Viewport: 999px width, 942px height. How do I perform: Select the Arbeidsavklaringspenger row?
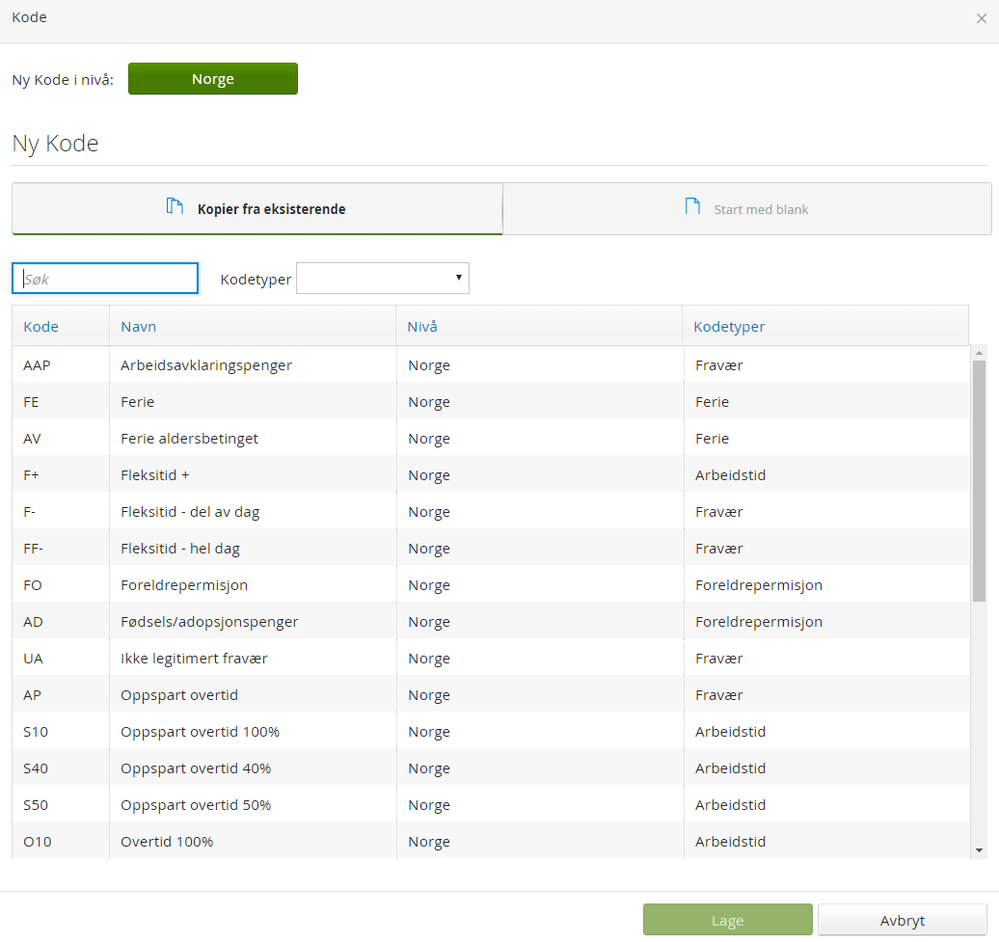click(x=491, y=365)
